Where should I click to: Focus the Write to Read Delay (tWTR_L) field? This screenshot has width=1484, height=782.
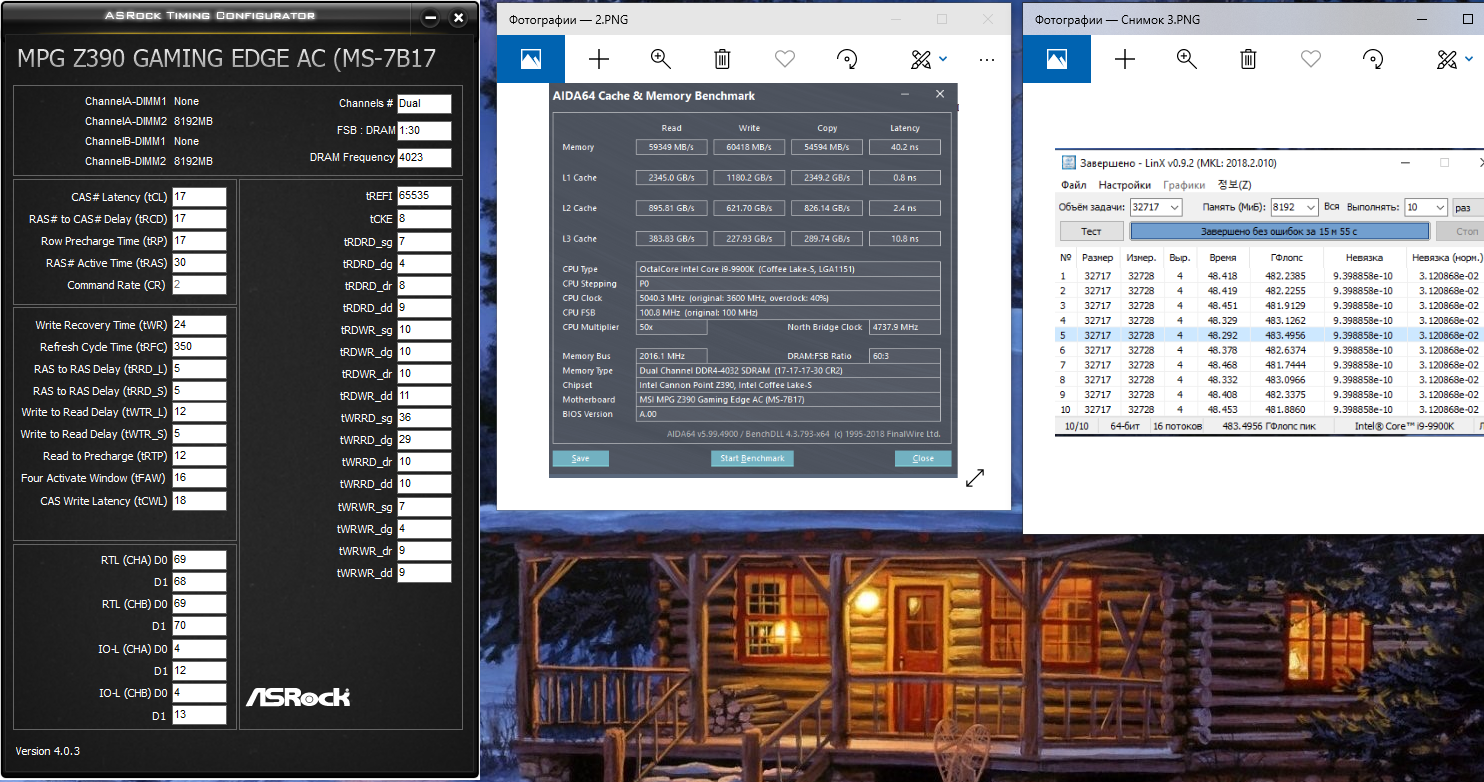coord(199,412)
